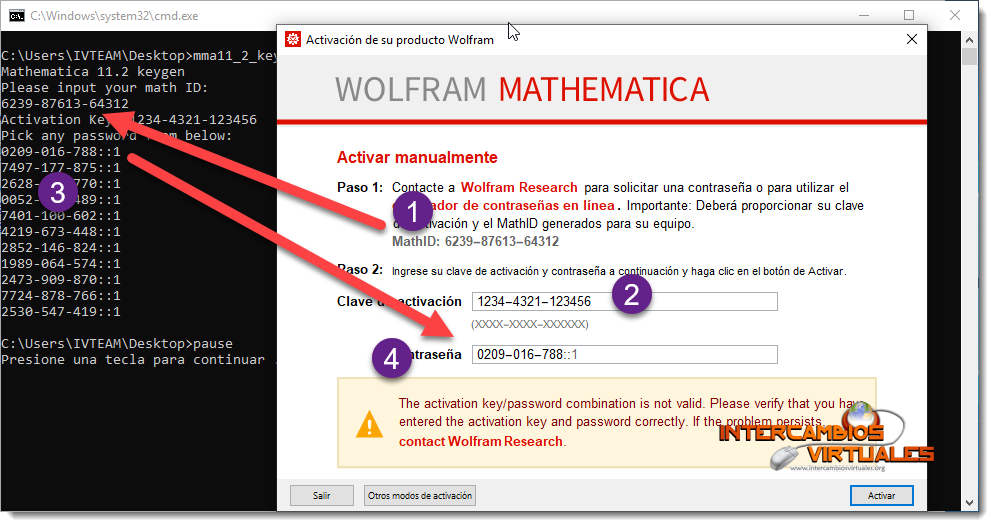The width and height of the screenshot is (994, 527).
Task: Click math ID 6239-87613-64312 in cmd window
Action: click(65, 103)
